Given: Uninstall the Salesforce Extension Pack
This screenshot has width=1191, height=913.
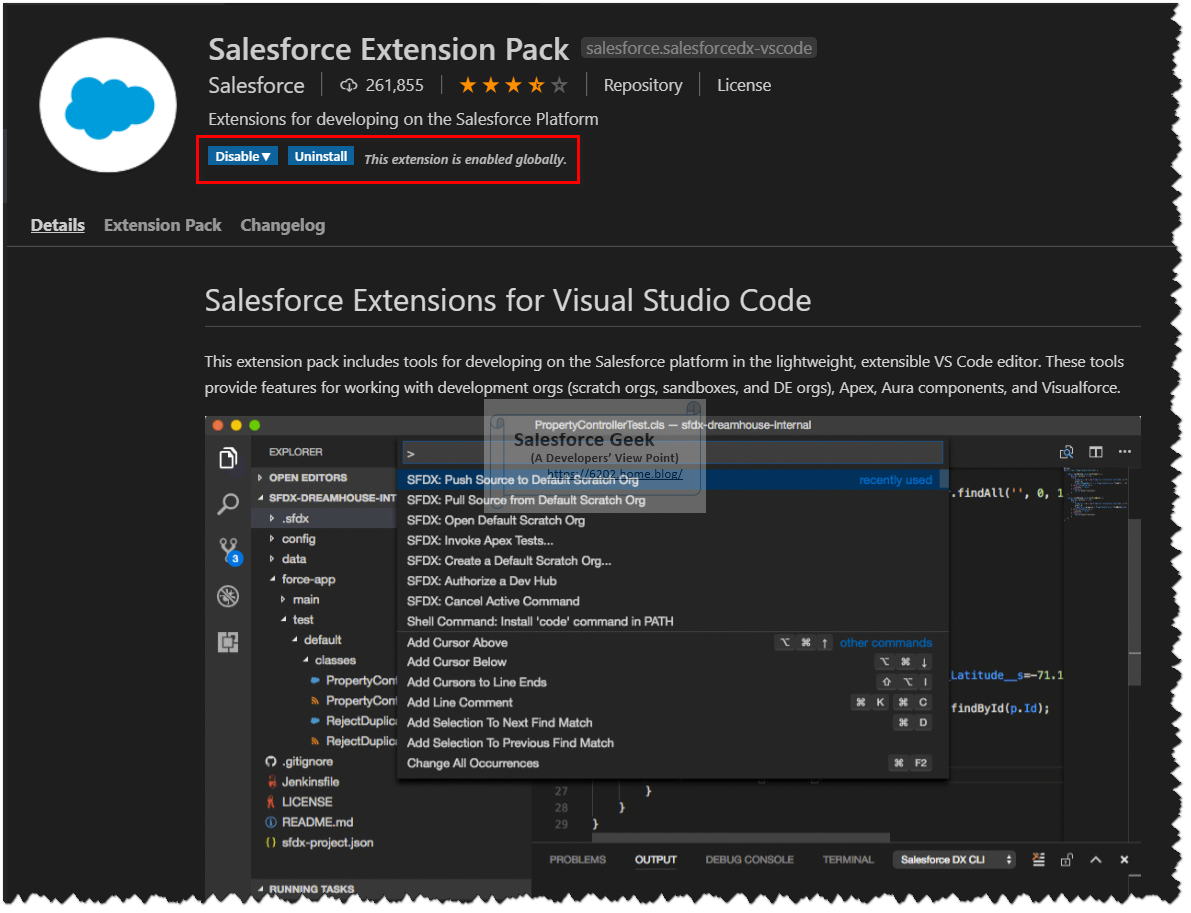Looking at the screenshot, I should [x=320, y=155].
